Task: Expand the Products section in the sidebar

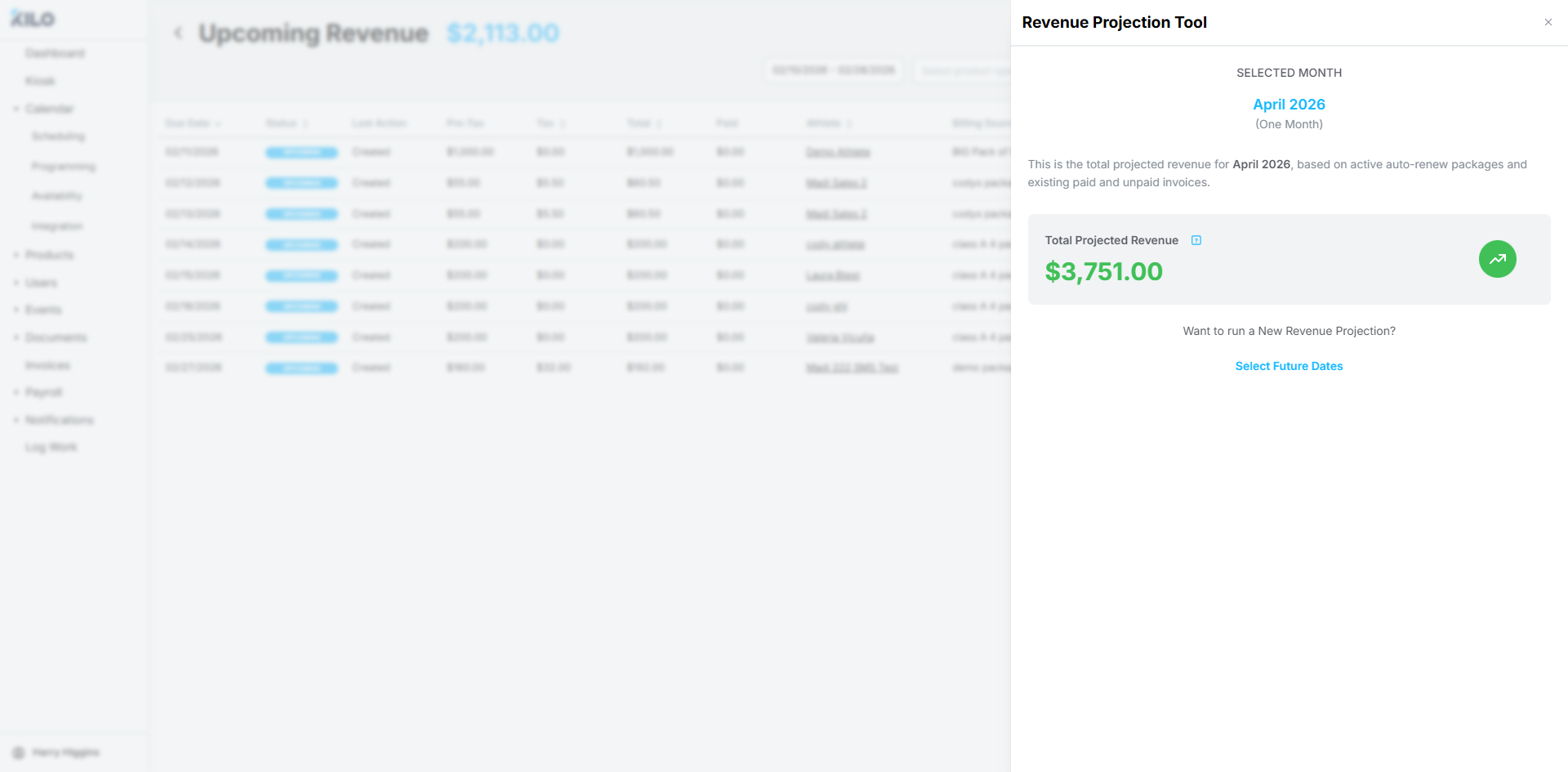Action: (48, 255)
